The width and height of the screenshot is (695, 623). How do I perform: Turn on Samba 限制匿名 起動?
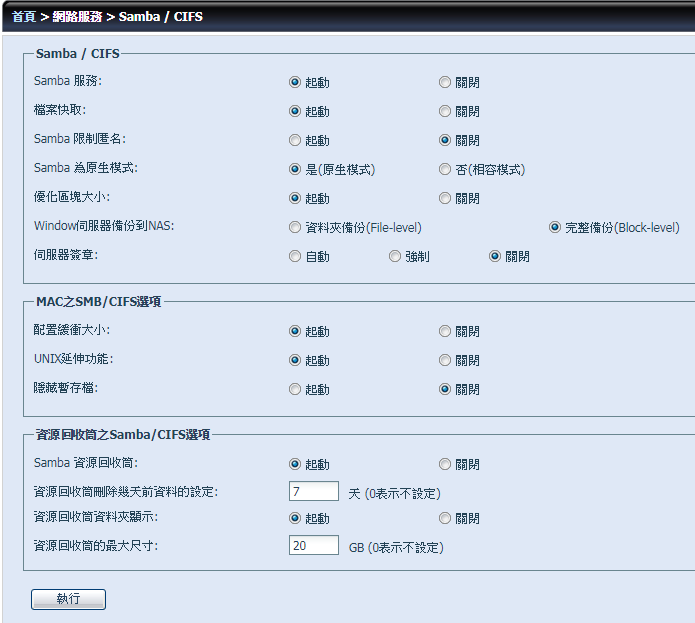pos(295,140)
